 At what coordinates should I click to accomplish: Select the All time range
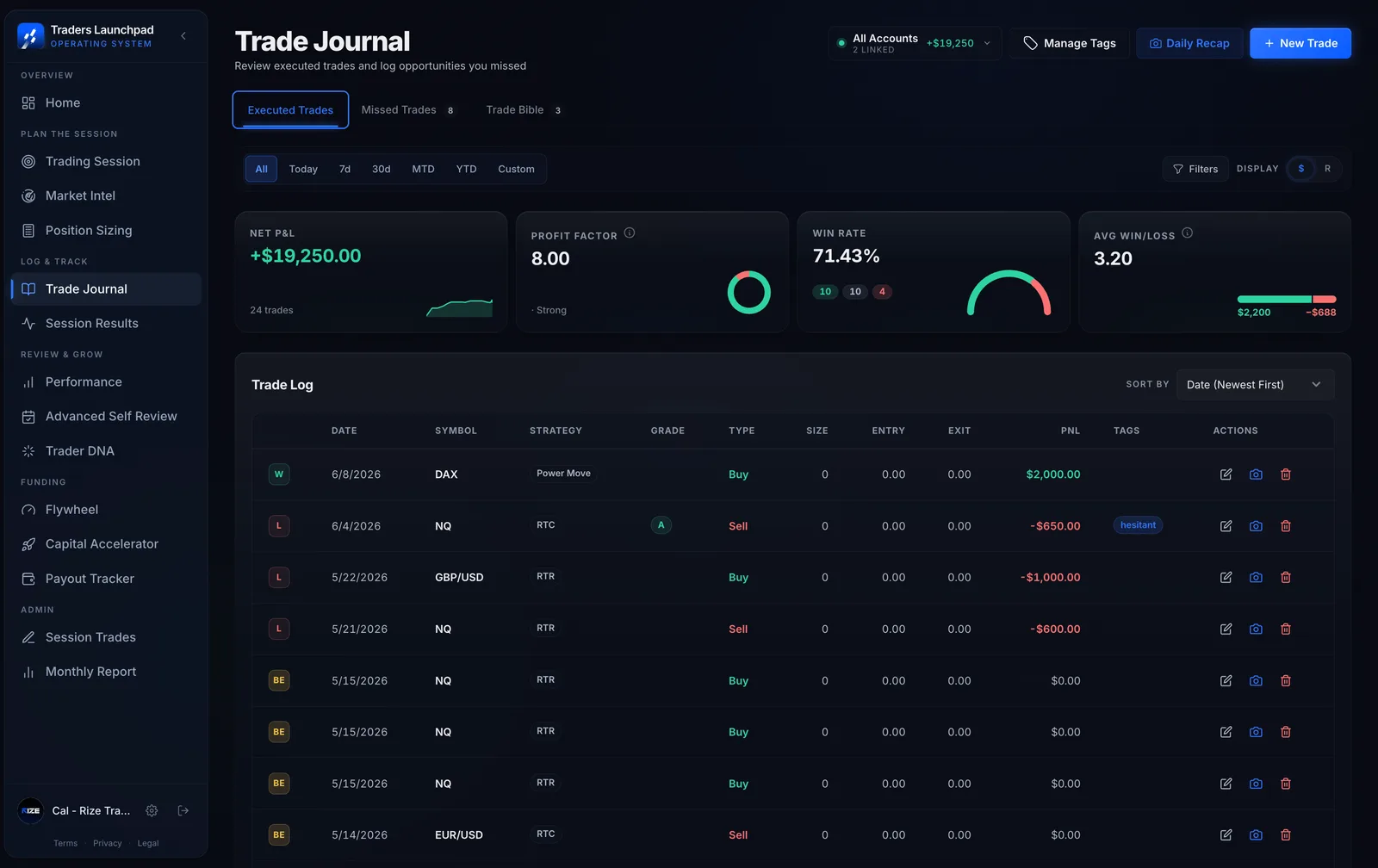(262, 170)
